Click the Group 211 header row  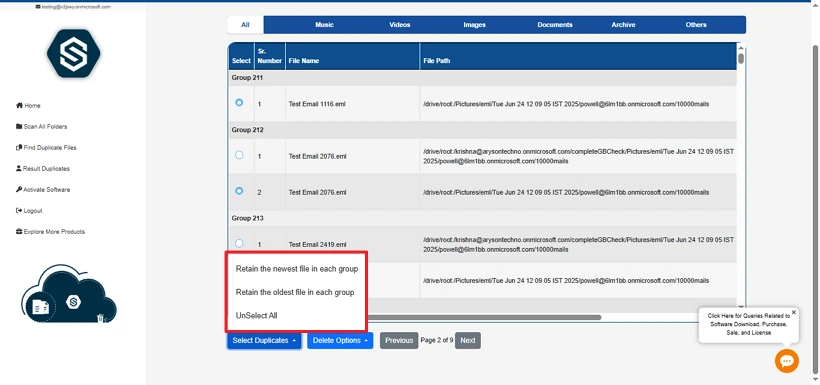click(x=482, y=78)
